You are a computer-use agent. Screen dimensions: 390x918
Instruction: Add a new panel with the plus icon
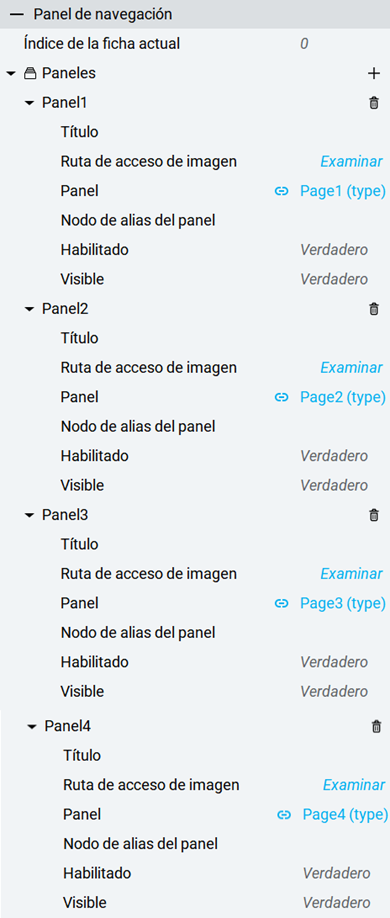tap(373, 73)
